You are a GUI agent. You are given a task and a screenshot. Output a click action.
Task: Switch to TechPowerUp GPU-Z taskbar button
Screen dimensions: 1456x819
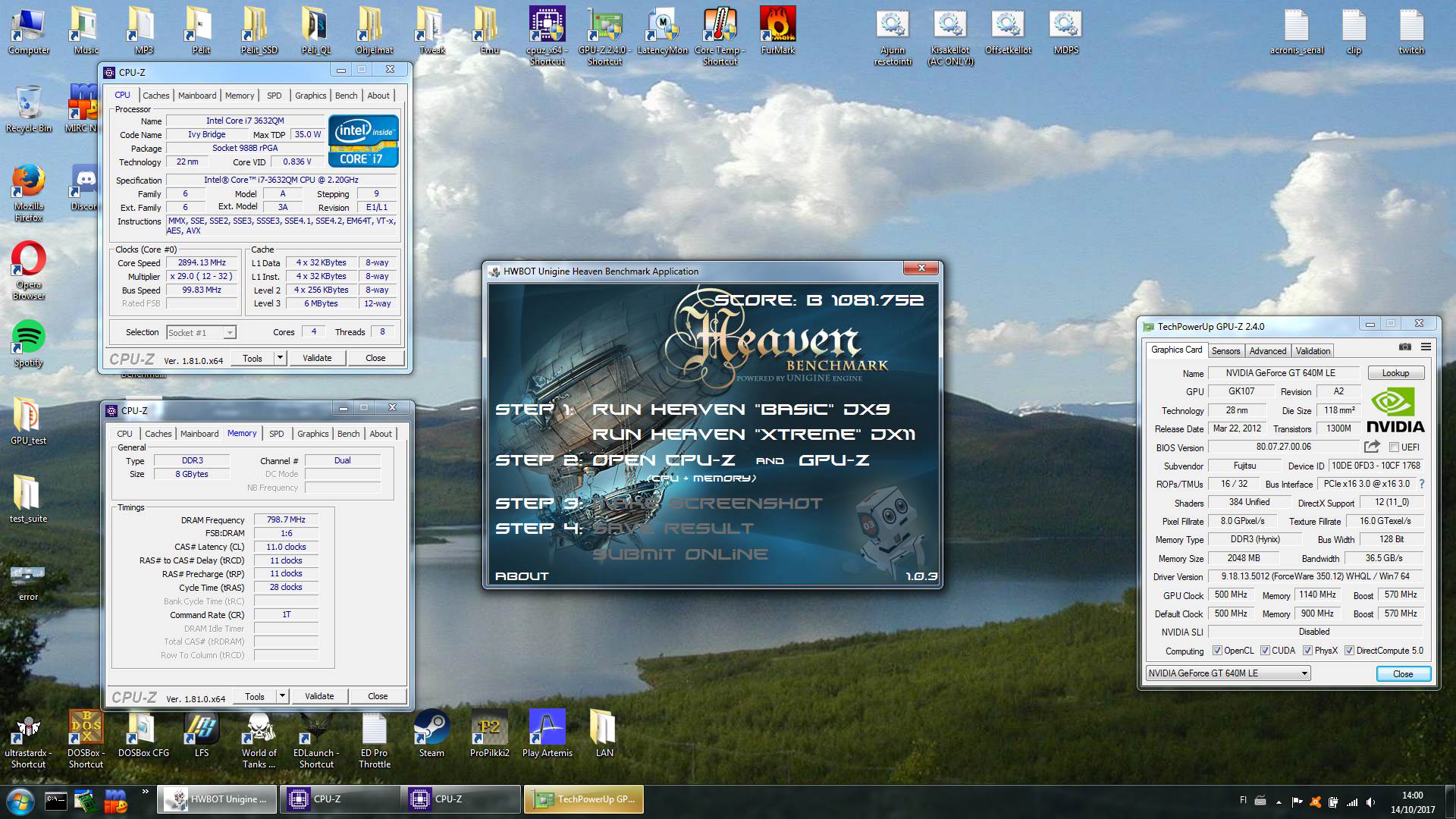pos(583,799)
